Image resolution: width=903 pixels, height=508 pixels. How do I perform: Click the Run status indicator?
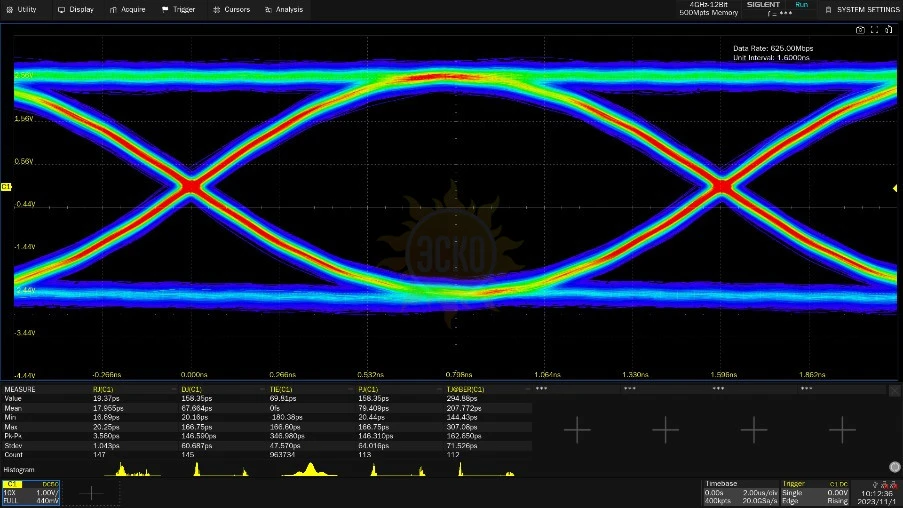[802, 5]
